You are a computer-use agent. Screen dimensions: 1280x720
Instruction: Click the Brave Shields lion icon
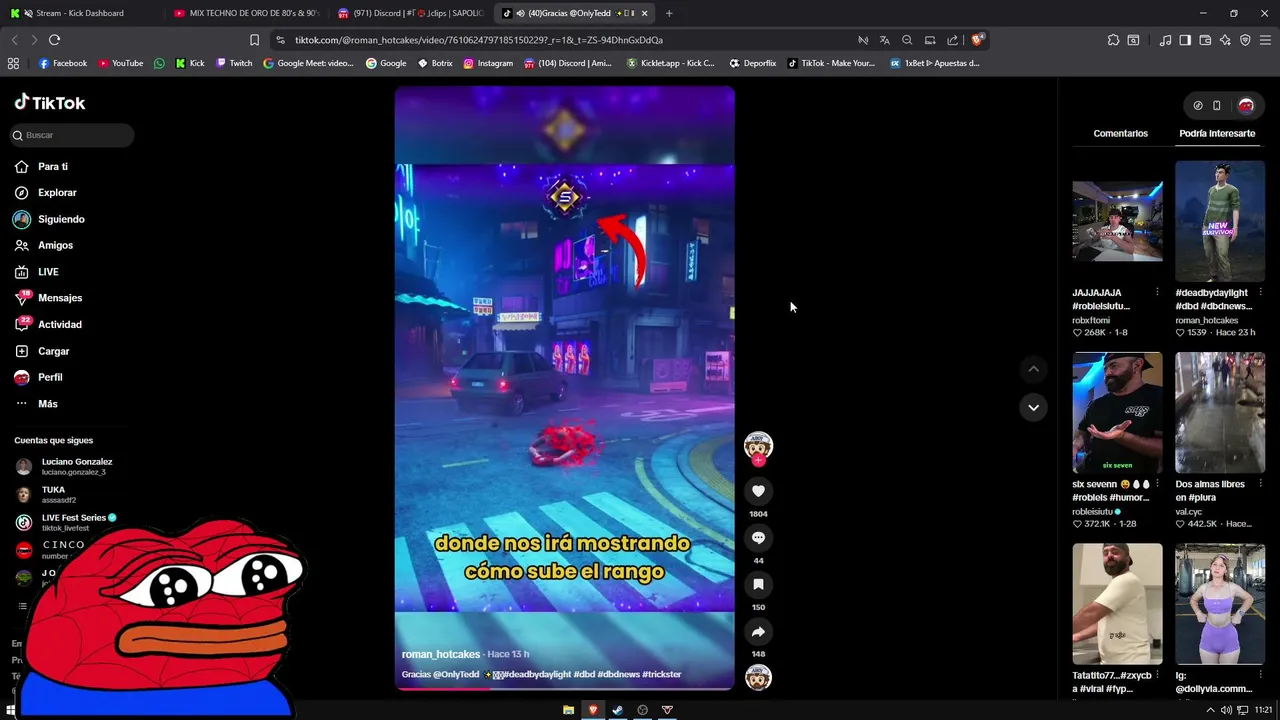coord(977,40)
